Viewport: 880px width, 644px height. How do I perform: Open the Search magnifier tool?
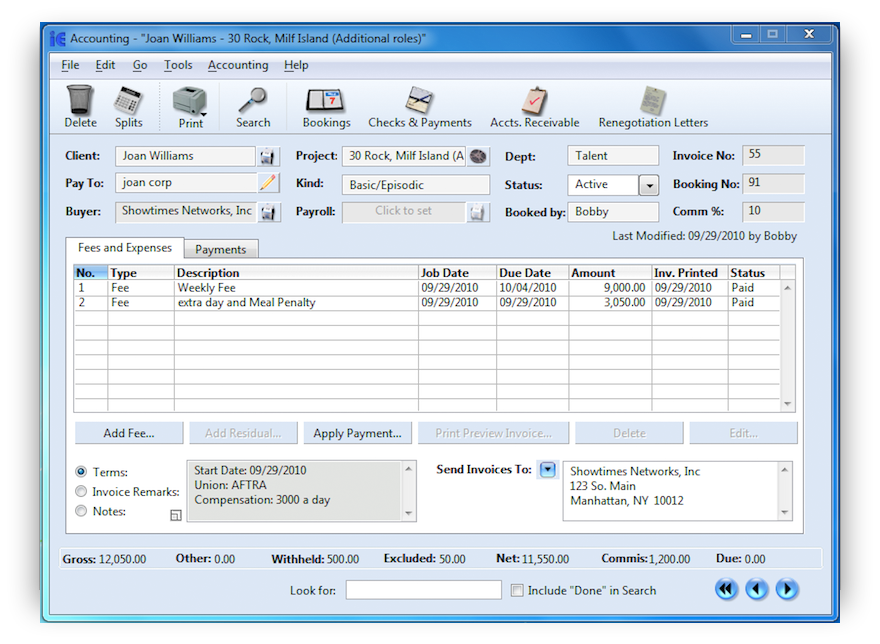pyautogui.click(x=253, y=101)
